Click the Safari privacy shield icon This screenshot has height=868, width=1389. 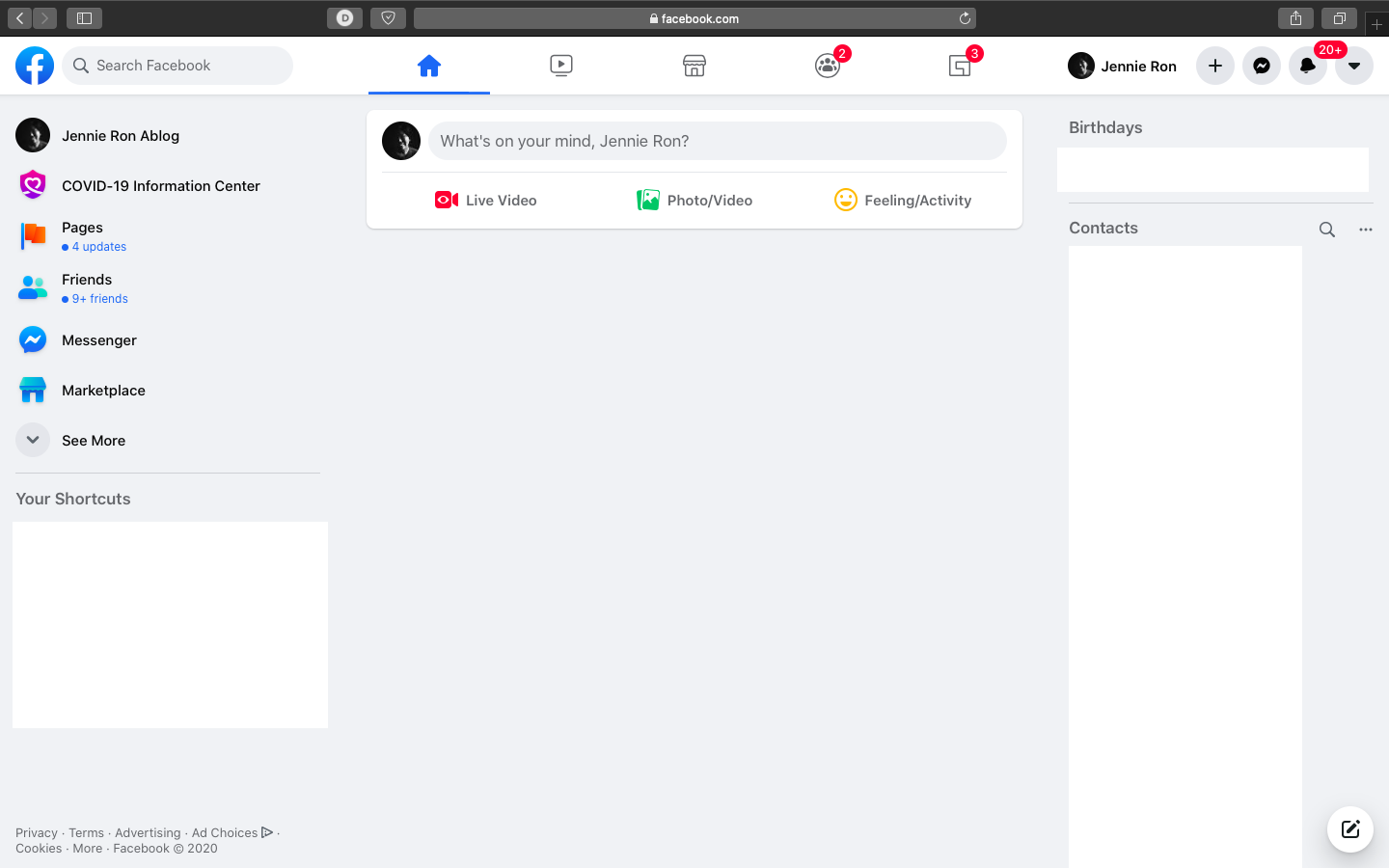coord(388,18)
